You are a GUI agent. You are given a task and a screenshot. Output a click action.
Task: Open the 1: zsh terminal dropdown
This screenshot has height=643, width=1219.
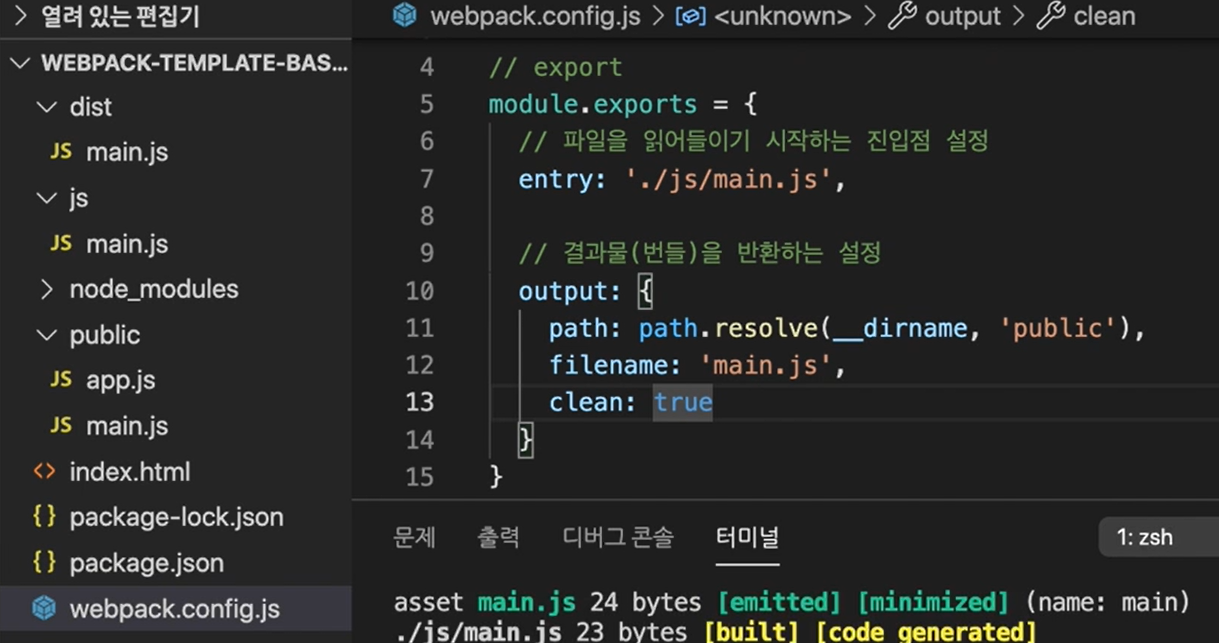coord(1159,537)
